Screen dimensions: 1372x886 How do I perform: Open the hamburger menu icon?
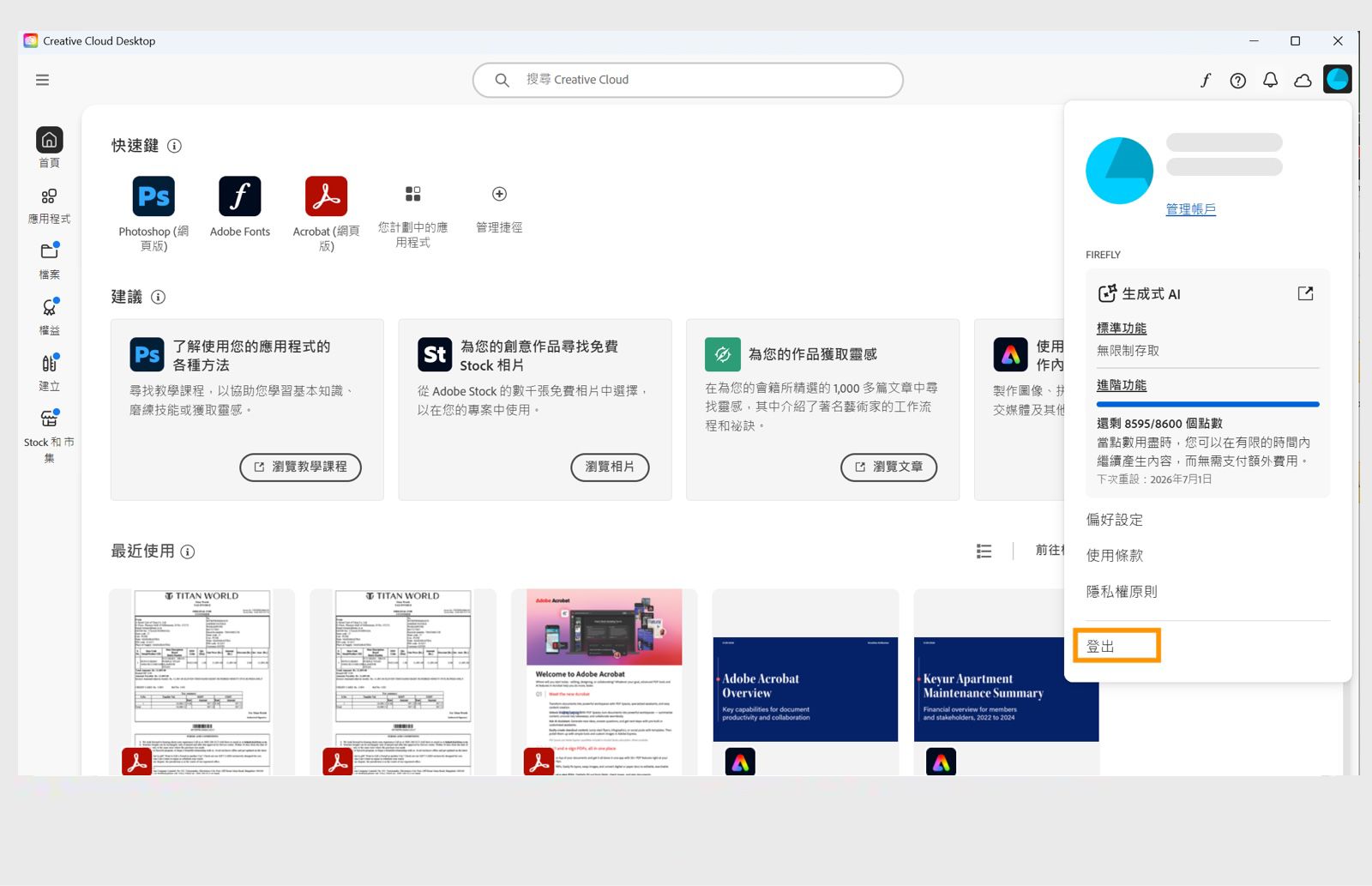pyautogui.click(x=42, y=80)
